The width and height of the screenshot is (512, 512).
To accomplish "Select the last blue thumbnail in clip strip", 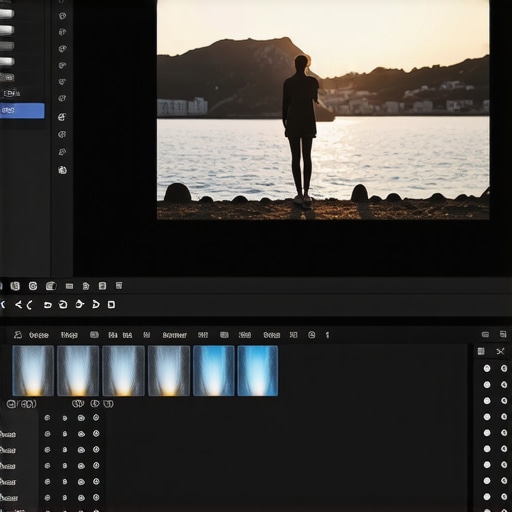I will (258, 371).
